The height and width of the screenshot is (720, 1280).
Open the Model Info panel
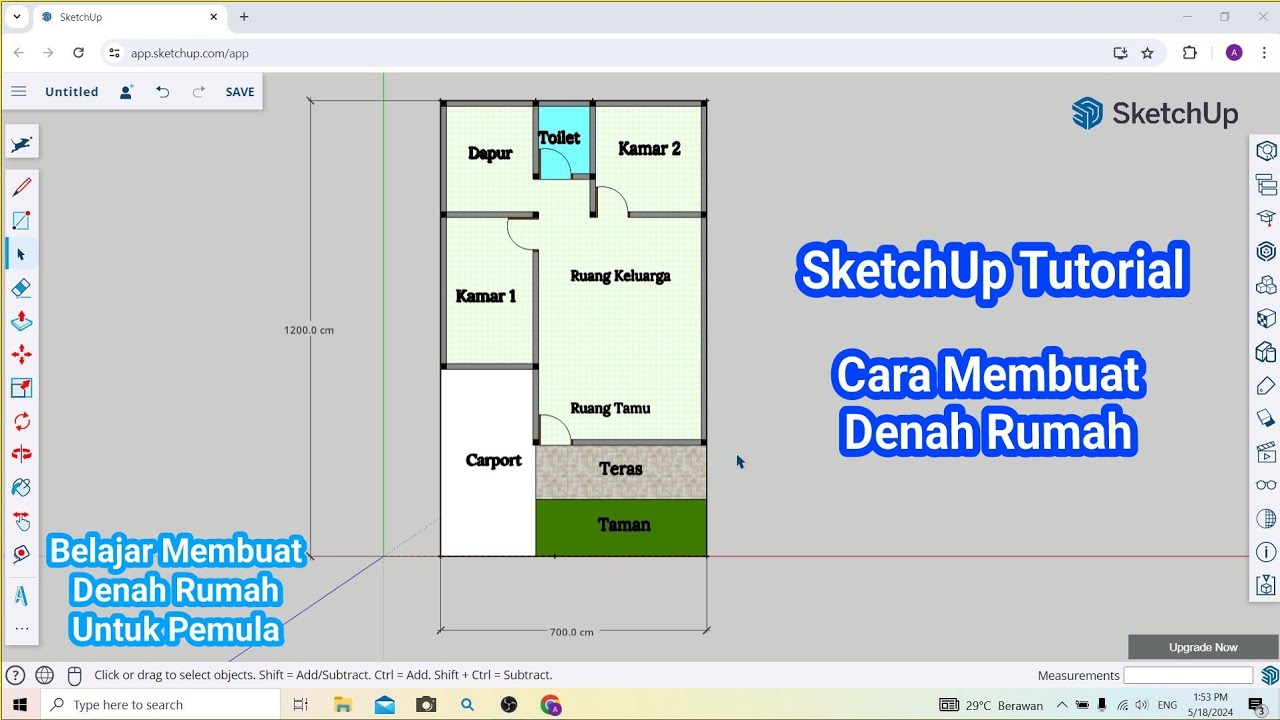point(1266,552)
